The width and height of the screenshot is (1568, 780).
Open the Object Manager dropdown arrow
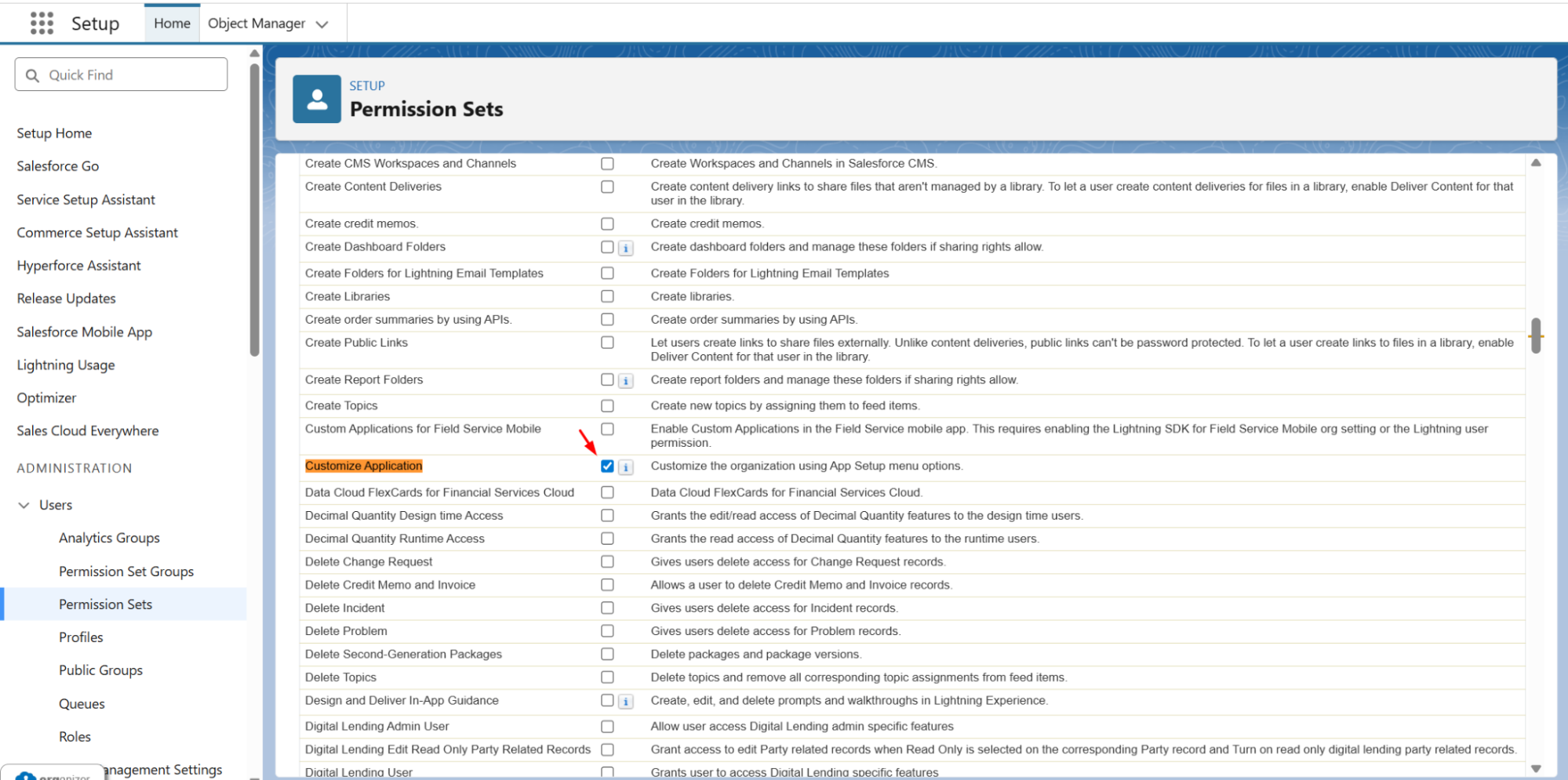322,24
